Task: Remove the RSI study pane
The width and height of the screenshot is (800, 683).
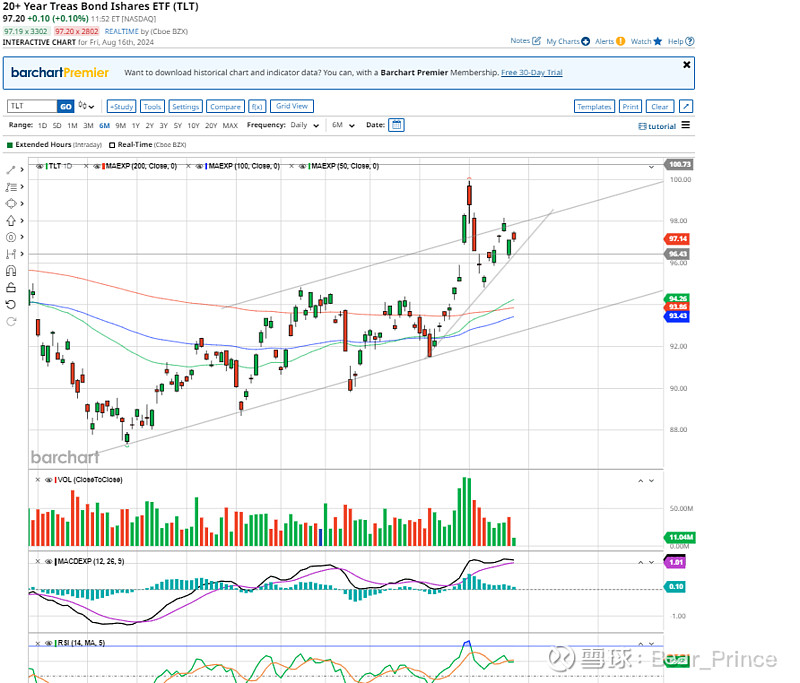Action: [38, 643]
